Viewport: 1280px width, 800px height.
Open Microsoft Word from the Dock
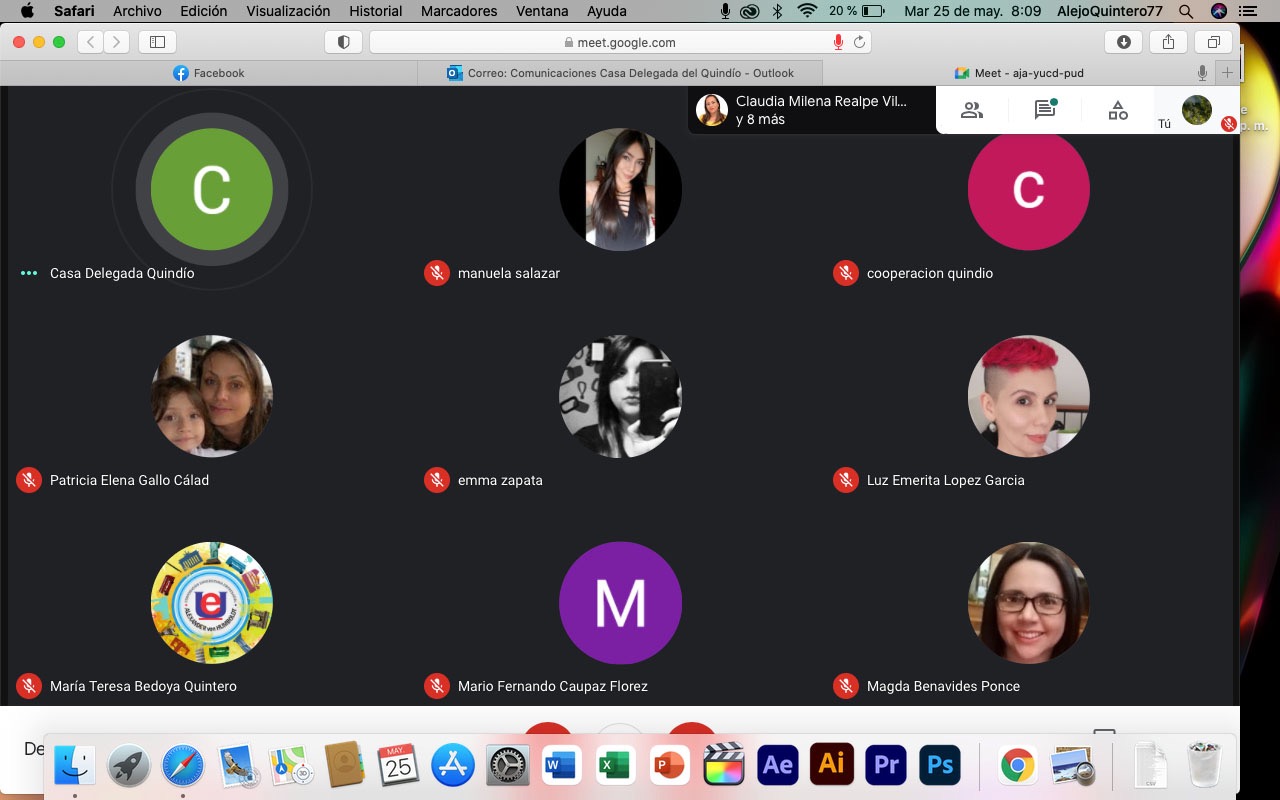(561, 766)
